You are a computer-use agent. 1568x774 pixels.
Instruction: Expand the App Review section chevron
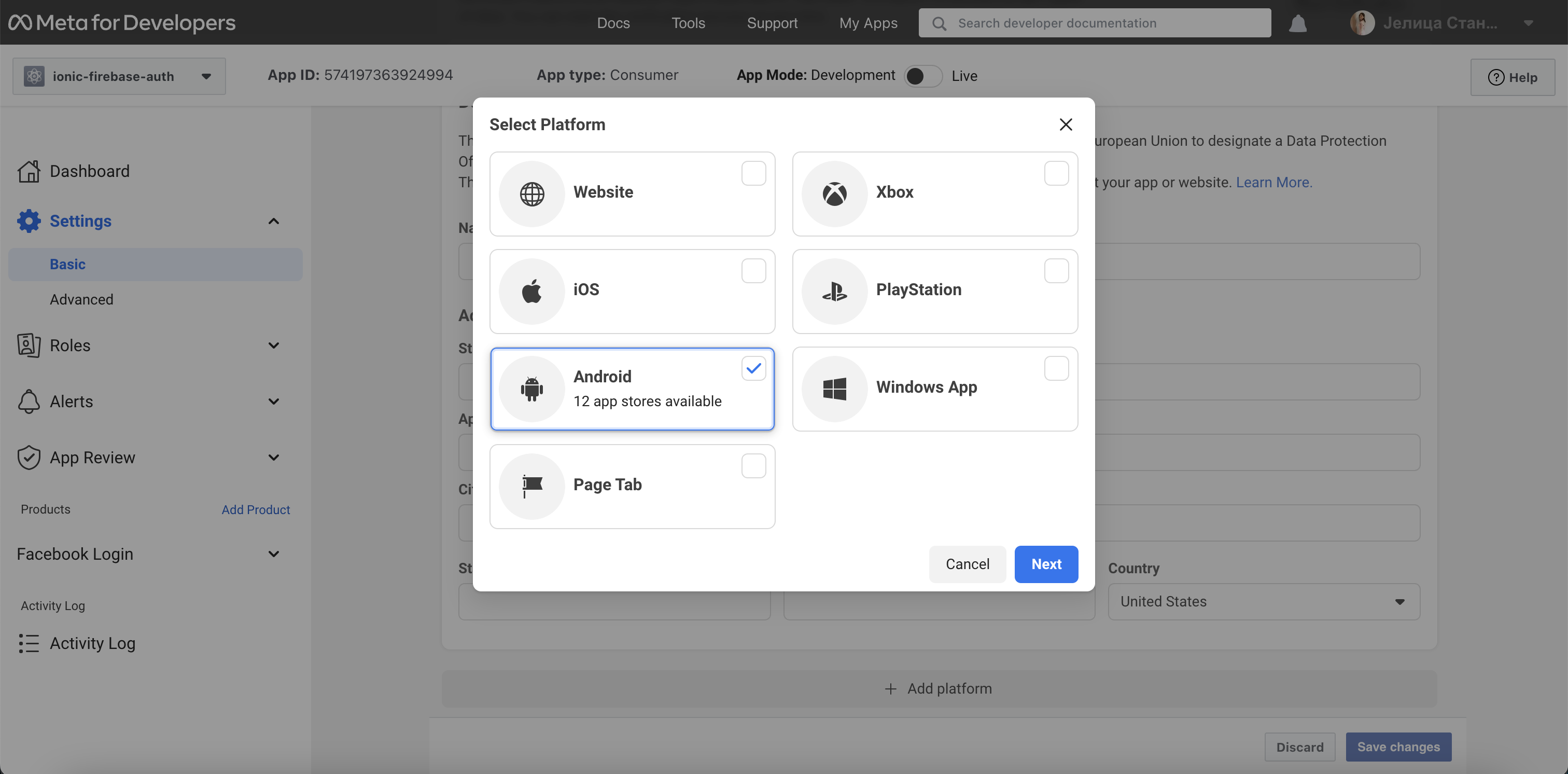tap(273, 458)
